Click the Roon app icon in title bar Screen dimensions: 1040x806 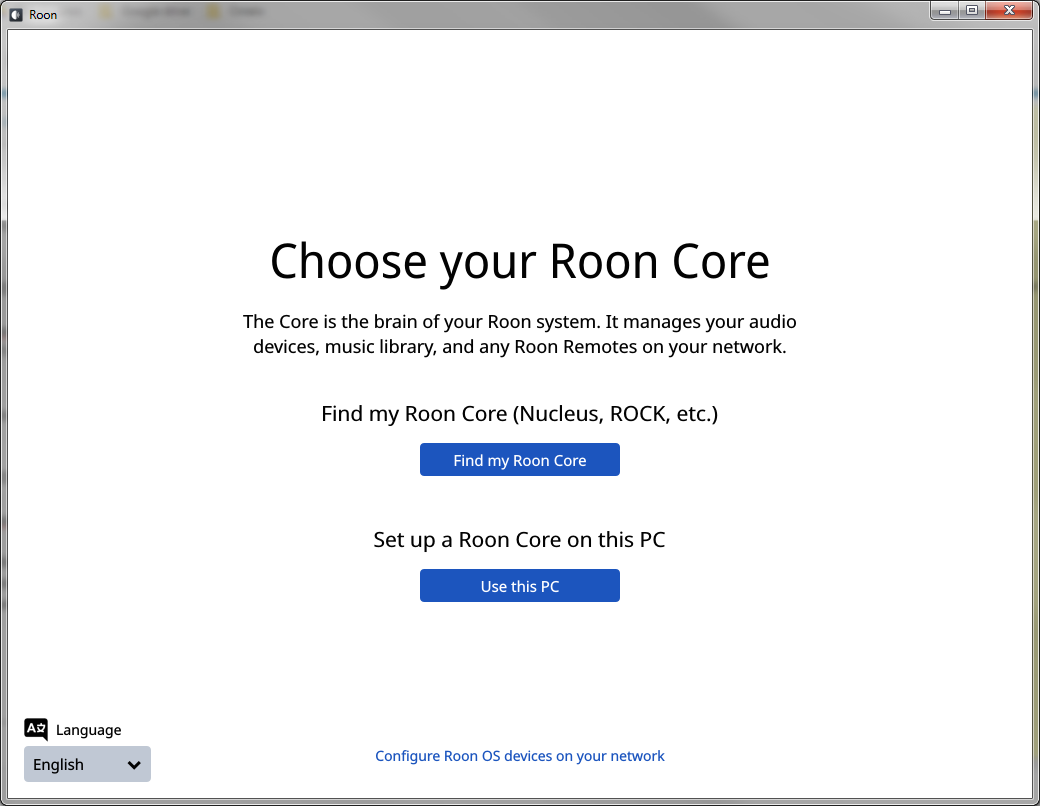point(16,15)
